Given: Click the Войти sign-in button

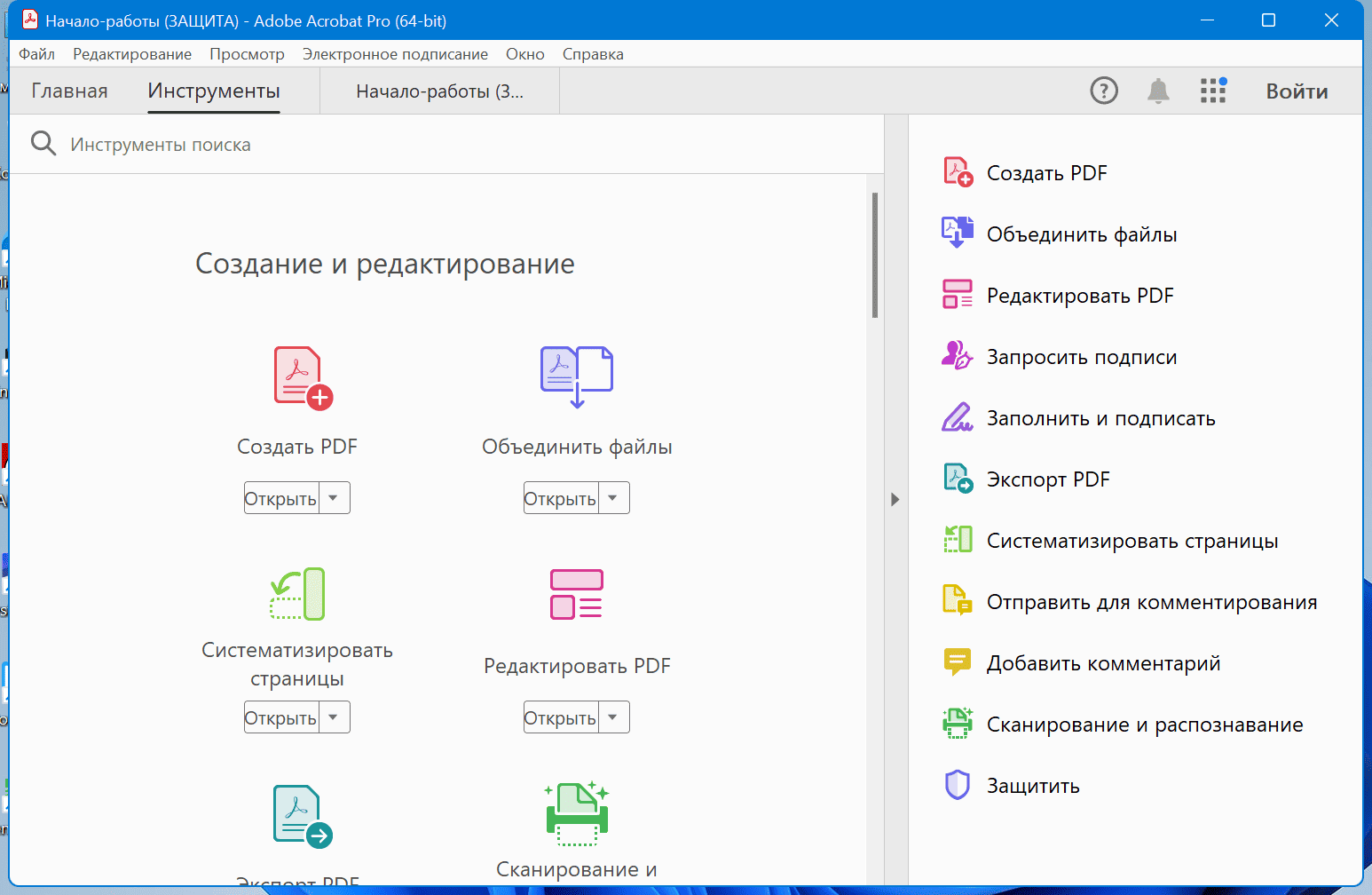Looking at the screenshot, I should [1297, 91].
